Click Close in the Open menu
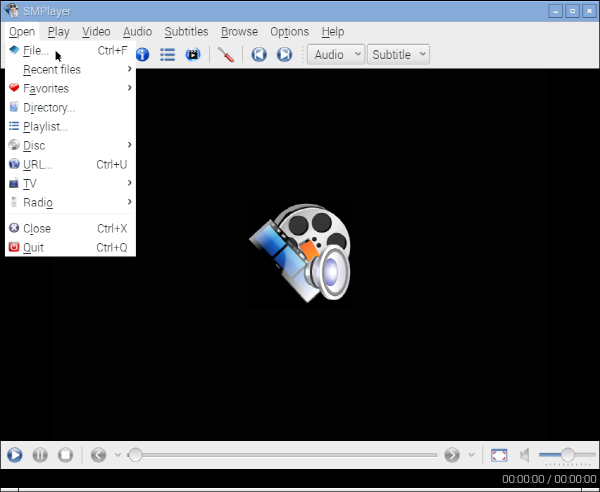The height and width of the screenshot is (492, 600). point(70,228)
